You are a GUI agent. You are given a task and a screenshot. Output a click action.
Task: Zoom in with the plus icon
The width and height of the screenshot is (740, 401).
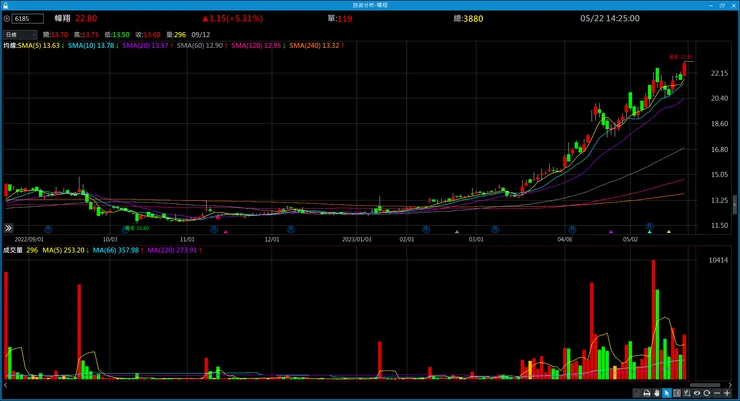point(727,393)
